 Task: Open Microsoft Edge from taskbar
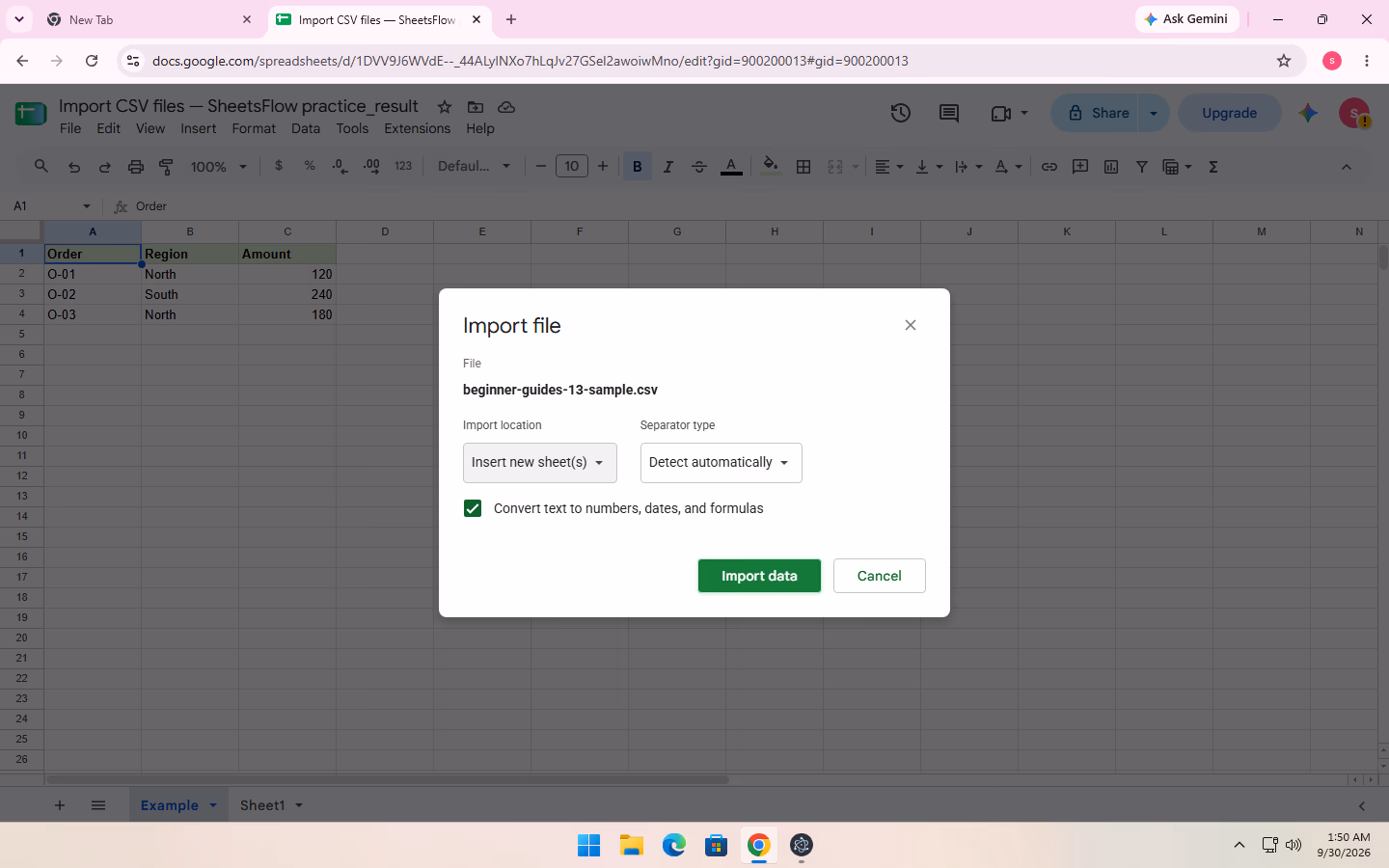point(674,846)
